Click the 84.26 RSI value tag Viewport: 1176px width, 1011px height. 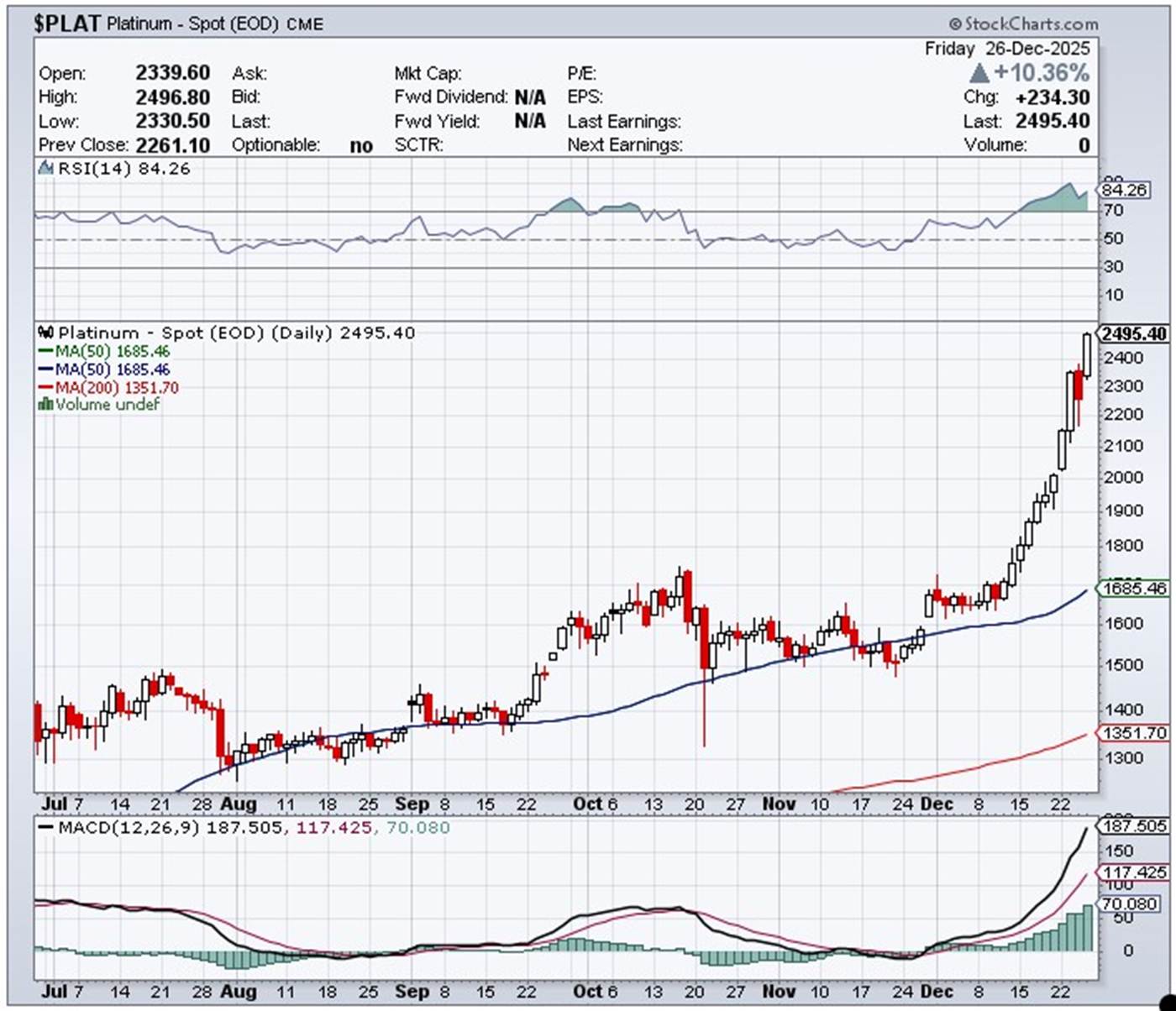[1124, 191]
